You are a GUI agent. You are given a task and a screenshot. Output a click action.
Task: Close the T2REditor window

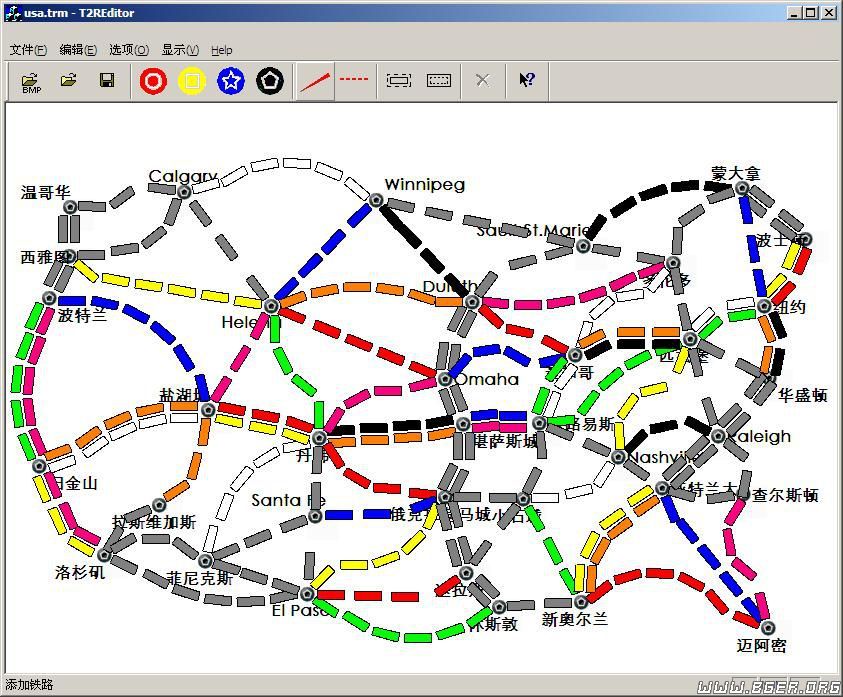click(x=830, y=13)
